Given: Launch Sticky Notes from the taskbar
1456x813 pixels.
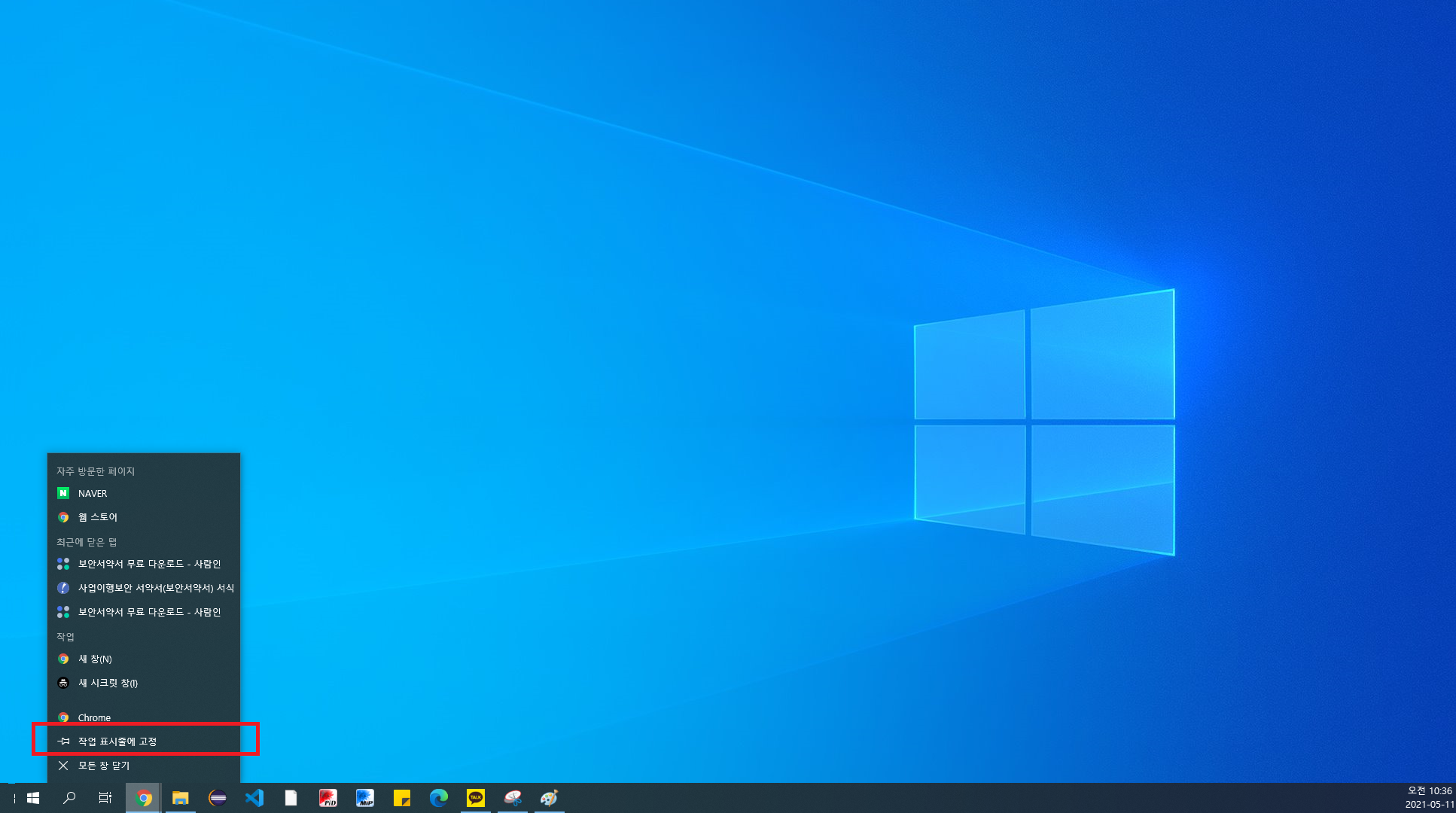Looking at the screenshot, I should click(x=402, y=798).
